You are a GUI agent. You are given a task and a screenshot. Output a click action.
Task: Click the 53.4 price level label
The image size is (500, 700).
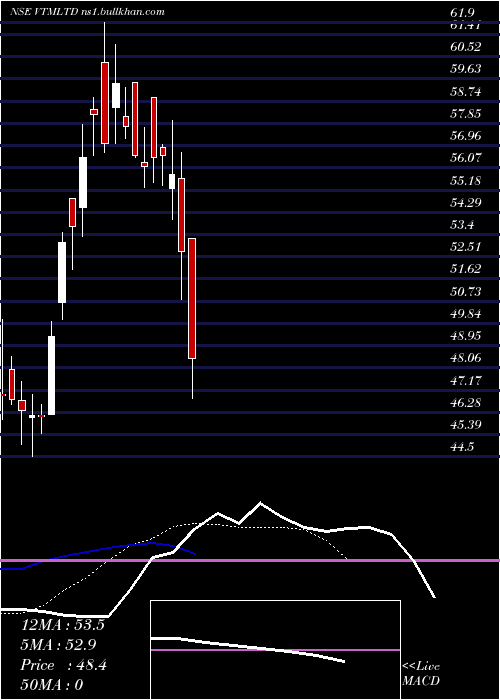[462, 224]
